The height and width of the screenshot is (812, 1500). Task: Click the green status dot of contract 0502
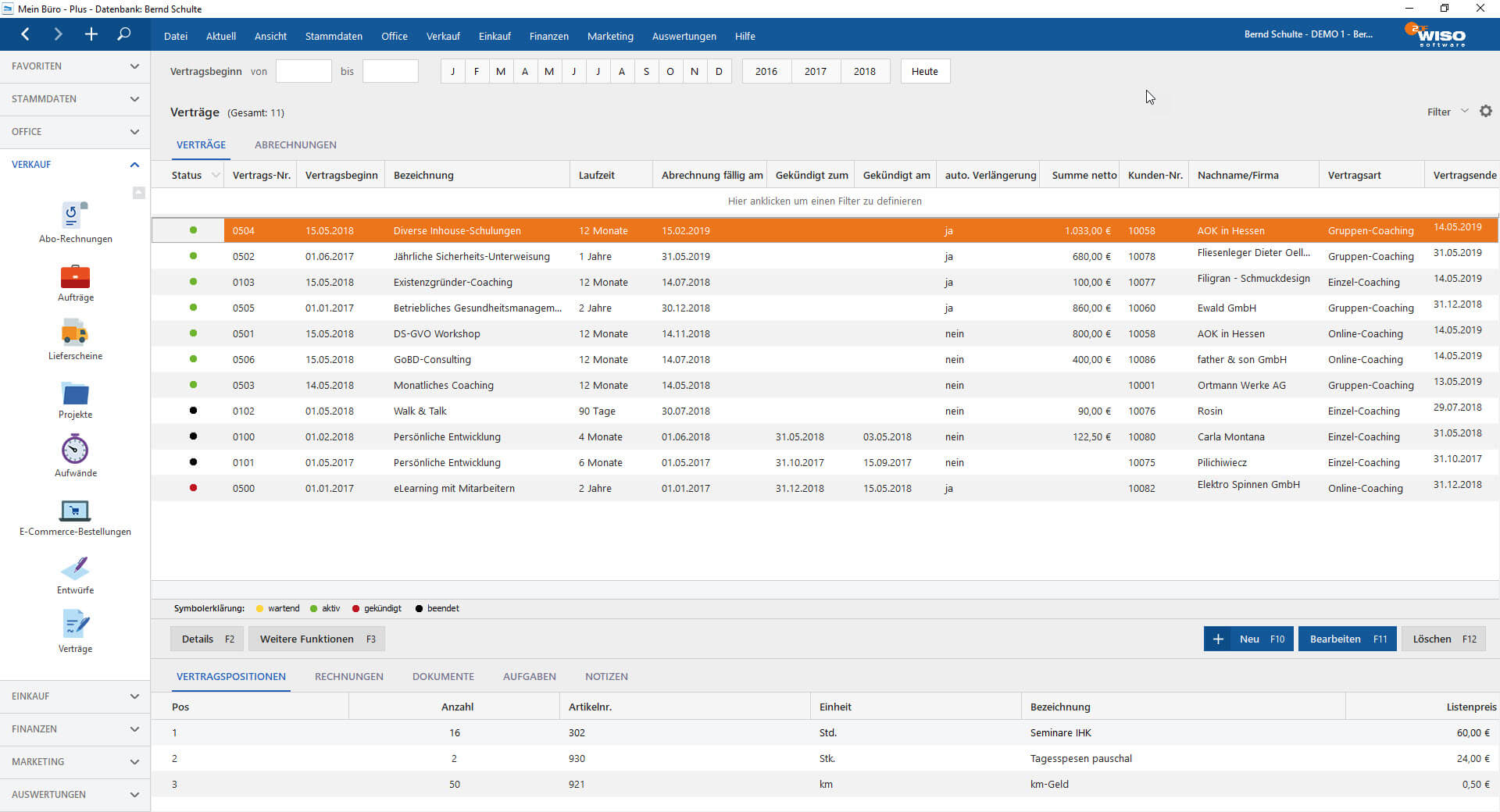193,256
